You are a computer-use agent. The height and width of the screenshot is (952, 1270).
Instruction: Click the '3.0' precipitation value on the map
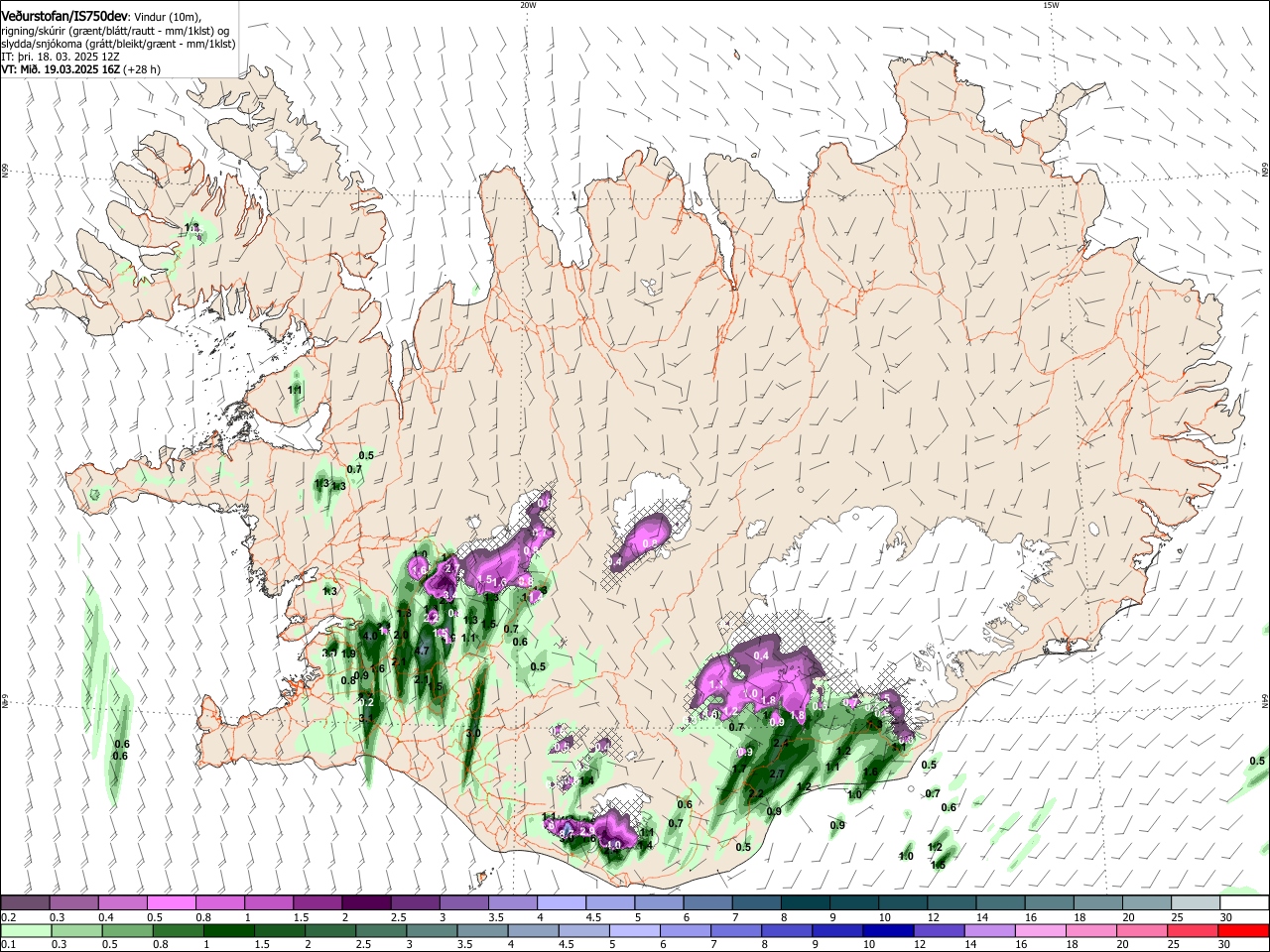pos(473,733)
